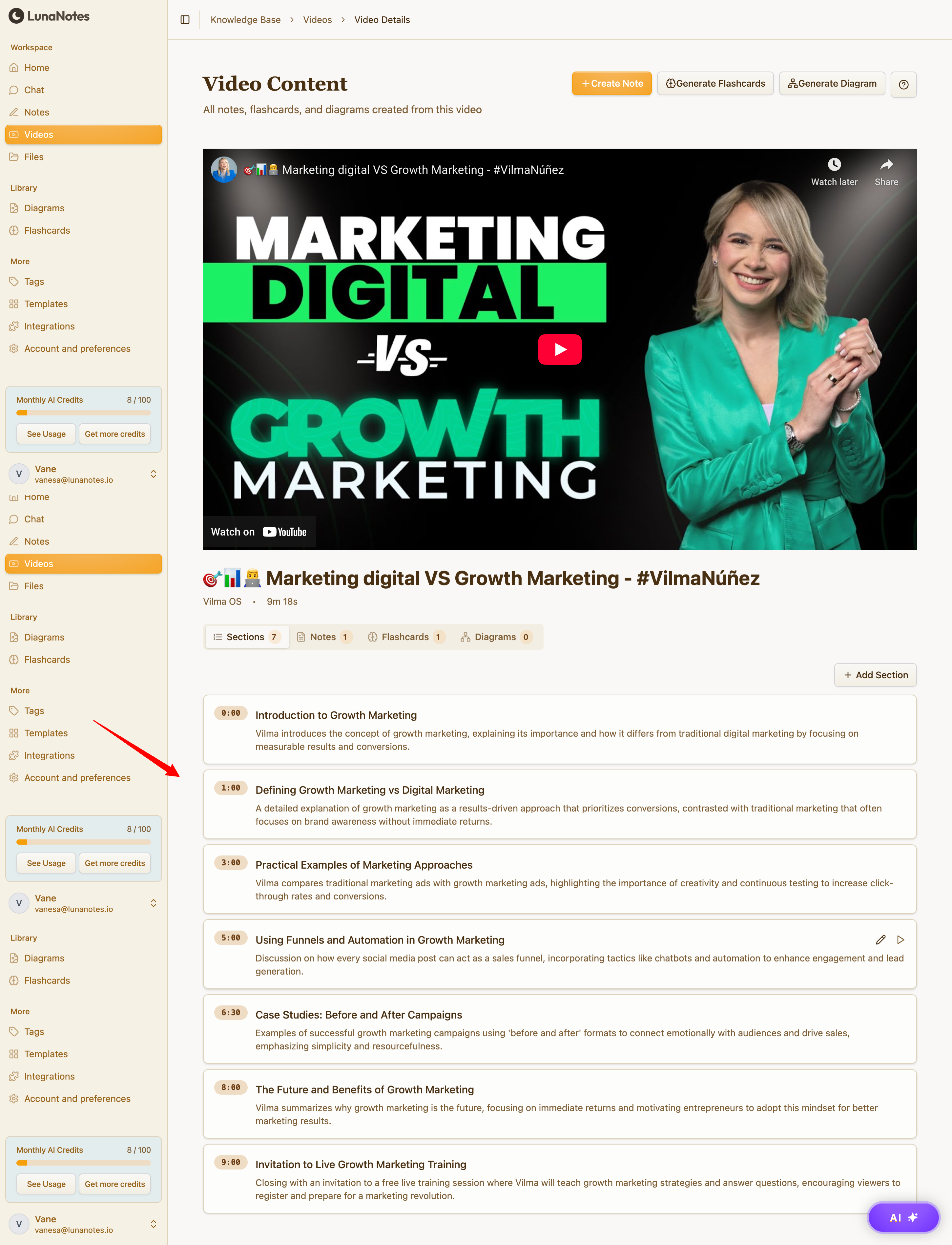
Task: Click the red YouTube play button
Action: point(559,349)
